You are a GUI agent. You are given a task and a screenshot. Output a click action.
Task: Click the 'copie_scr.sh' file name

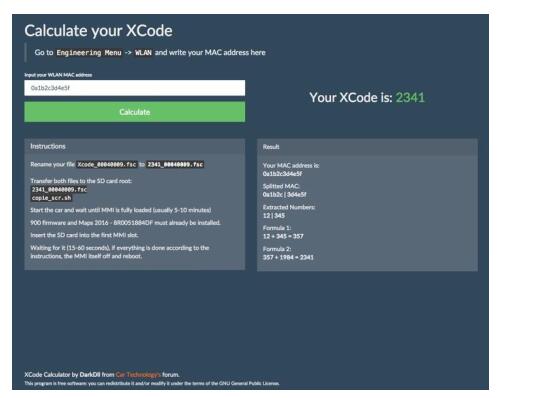click(x=51, y=198)
